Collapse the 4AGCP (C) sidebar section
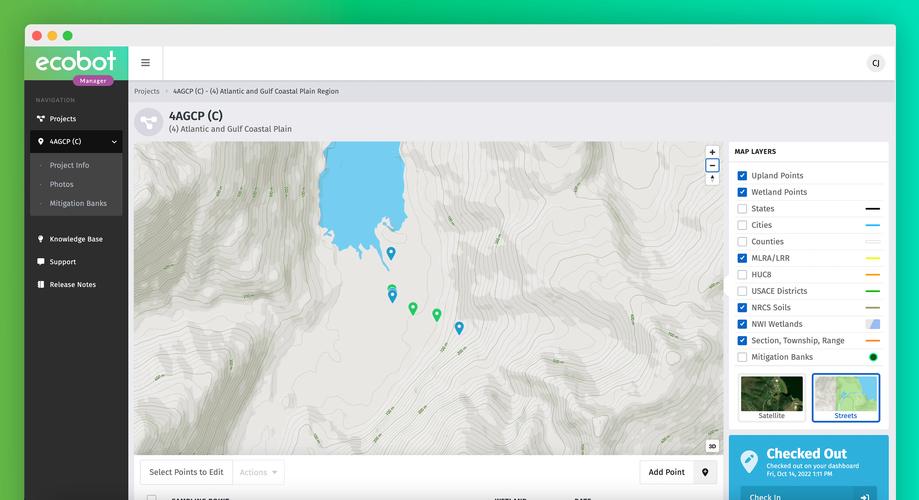The image size is (919, 500). pos(114,142)
